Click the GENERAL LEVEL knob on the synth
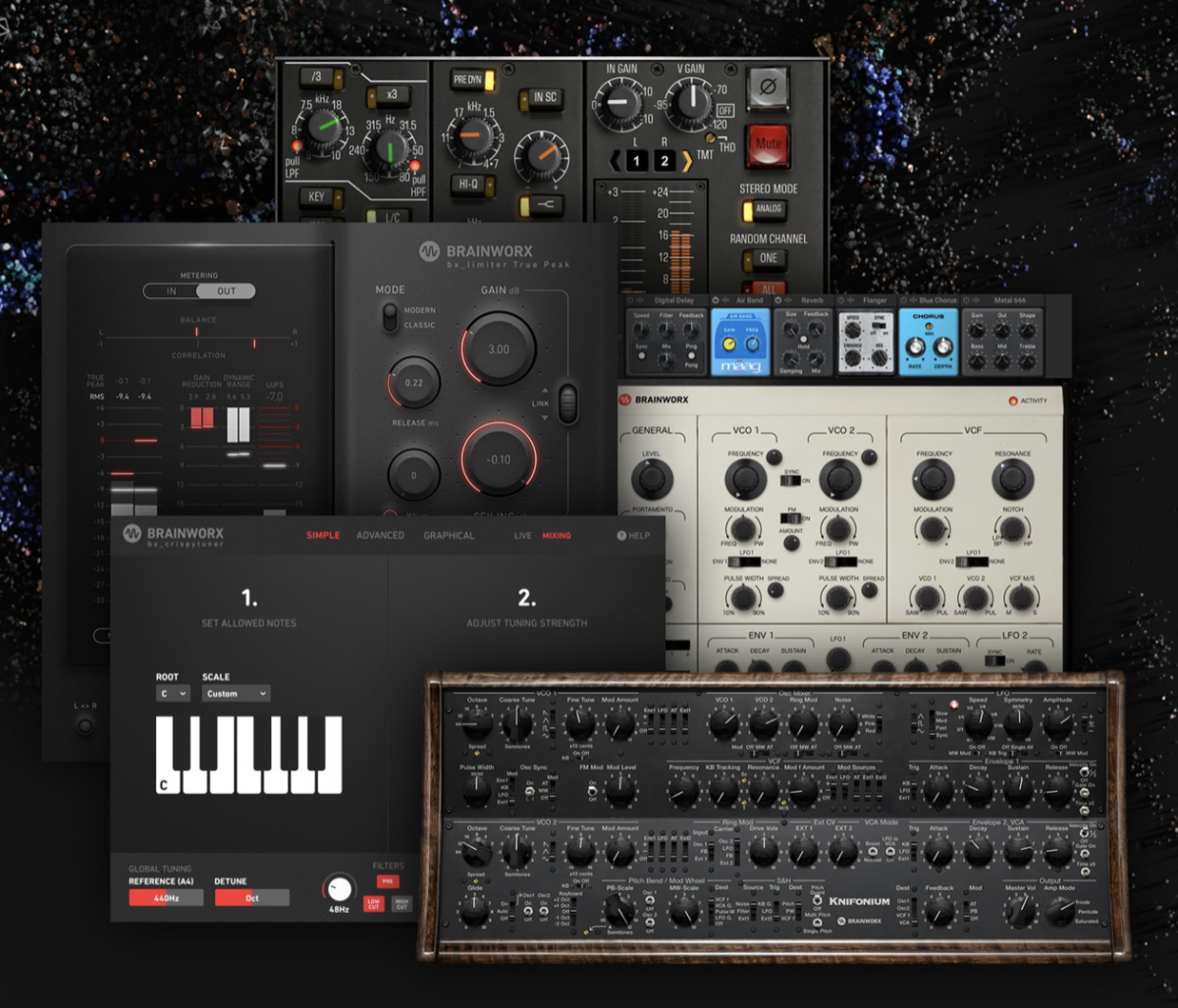Image resolution: width=1178 pixels, height=1008 pixels. [650, 480]
